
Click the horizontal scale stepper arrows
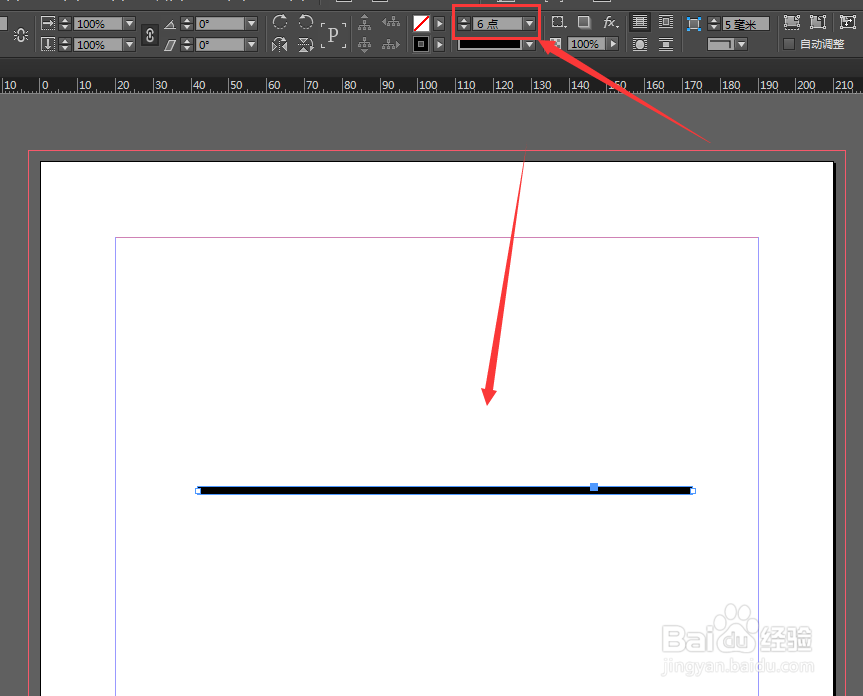(65, 24)
